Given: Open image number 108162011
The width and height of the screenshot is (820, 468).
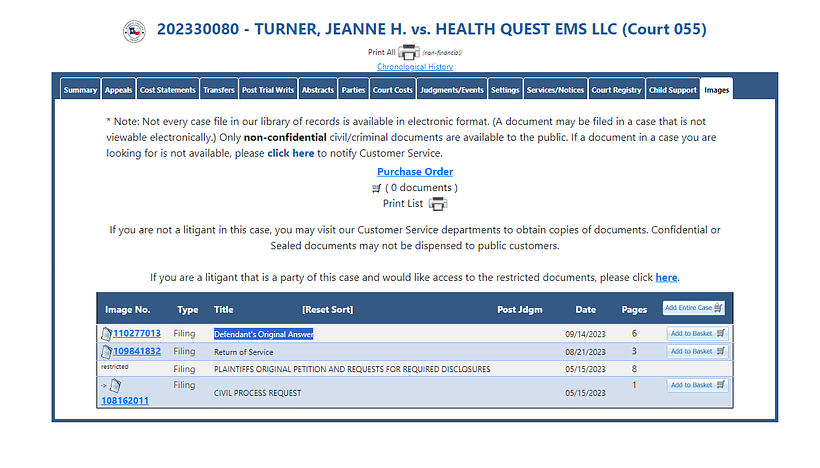Looking at the screenshot, I should [x=125, y=401].
